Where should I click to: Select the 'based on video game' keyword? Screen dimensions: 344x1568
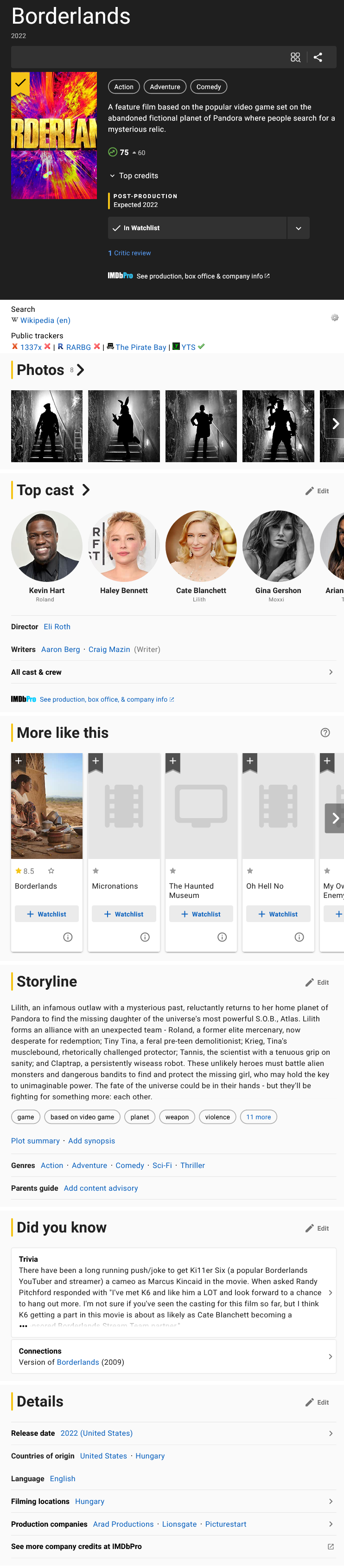[x=82, y=1117]
